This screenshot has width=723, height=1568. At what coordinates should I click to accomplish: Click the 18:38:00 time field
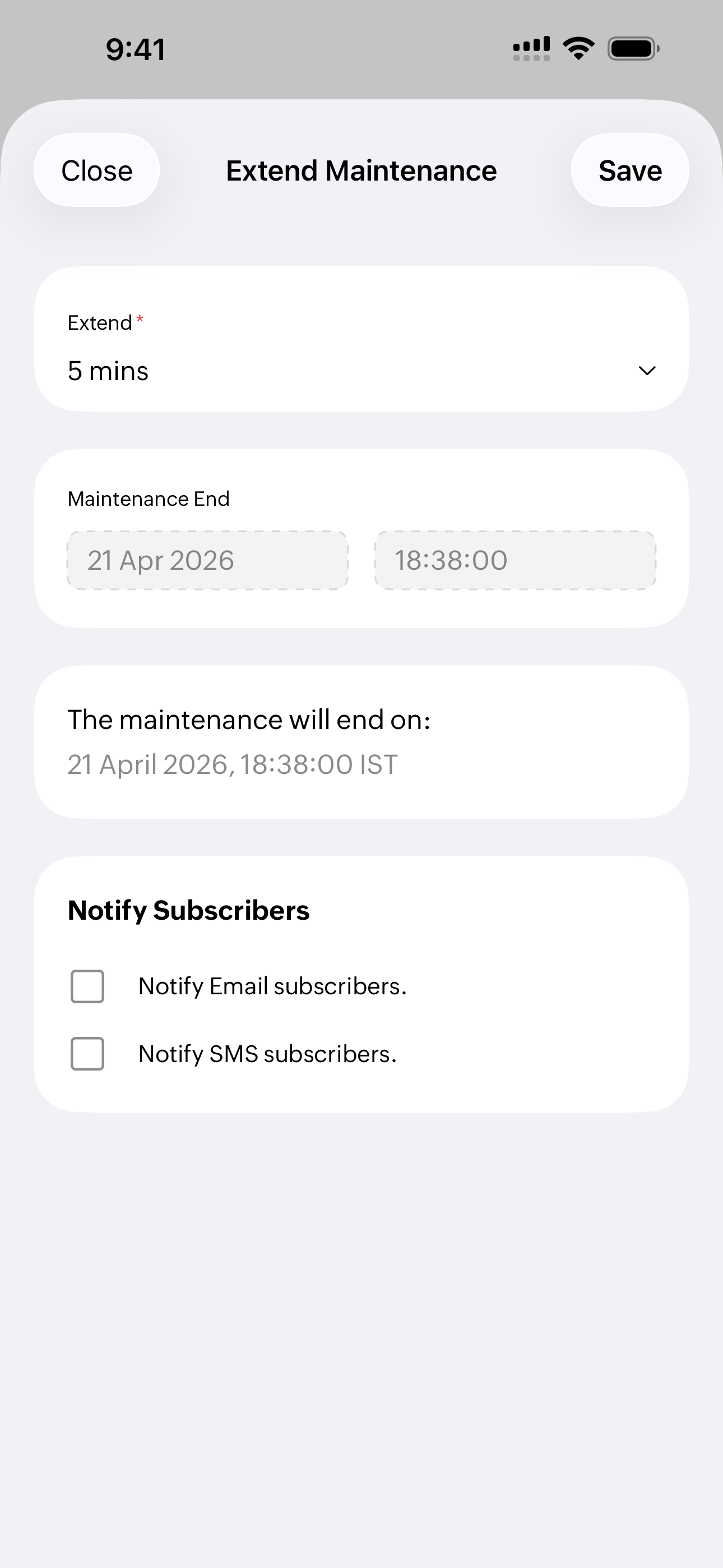pos(515,560)
